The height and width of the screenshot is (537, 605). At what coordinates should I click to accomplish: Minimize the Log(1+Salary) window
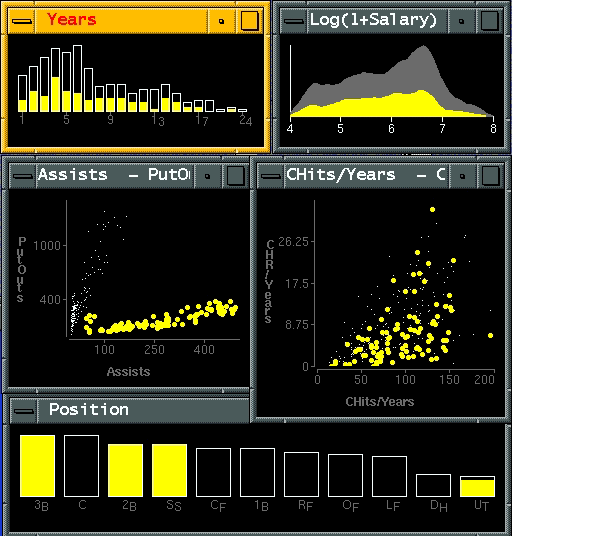(460, 19)
